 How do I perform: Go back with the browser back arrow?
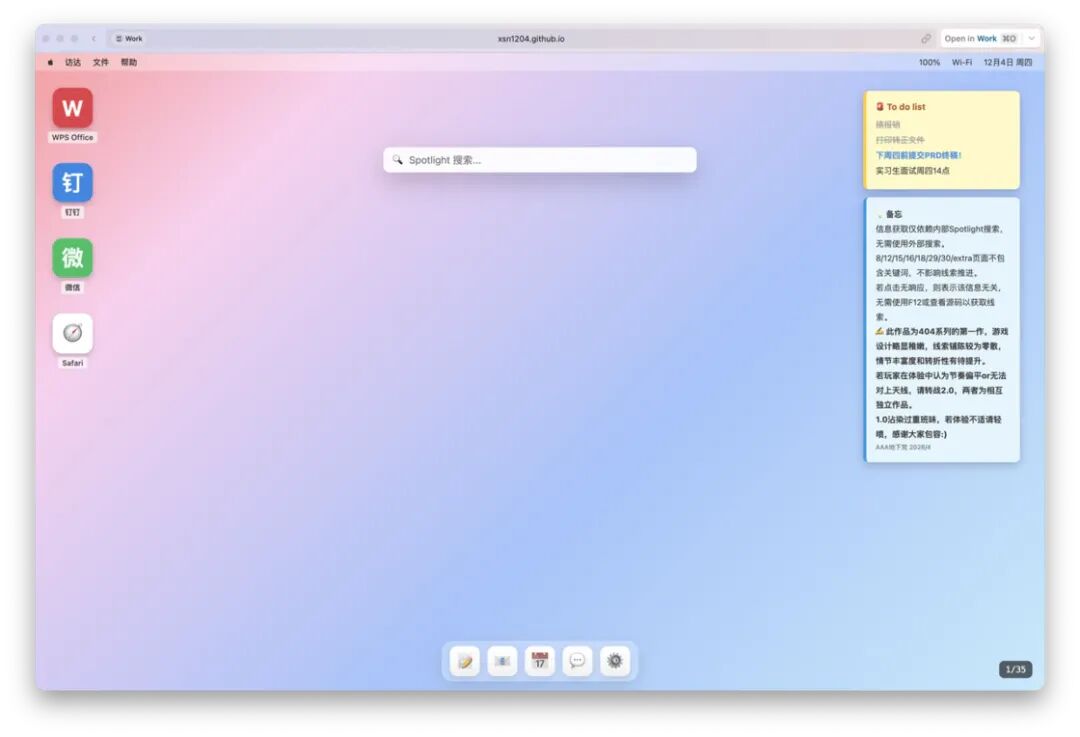(x=94, y=39)
